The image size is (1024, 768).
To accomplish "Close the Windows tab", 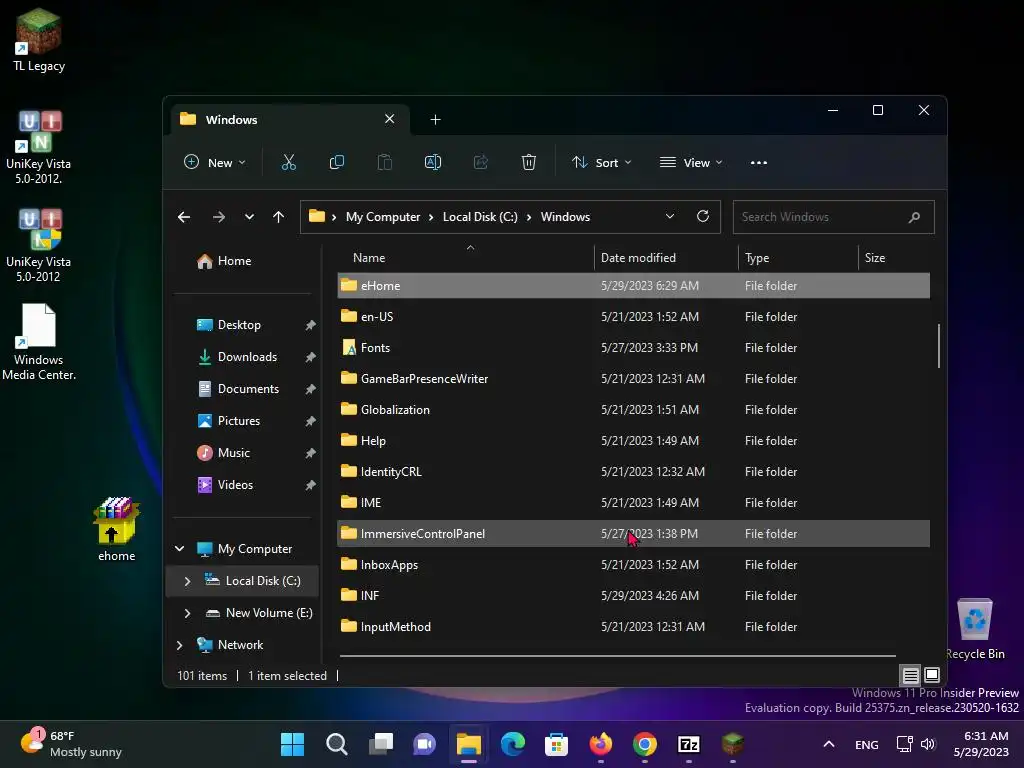I will tap(389, 119).
